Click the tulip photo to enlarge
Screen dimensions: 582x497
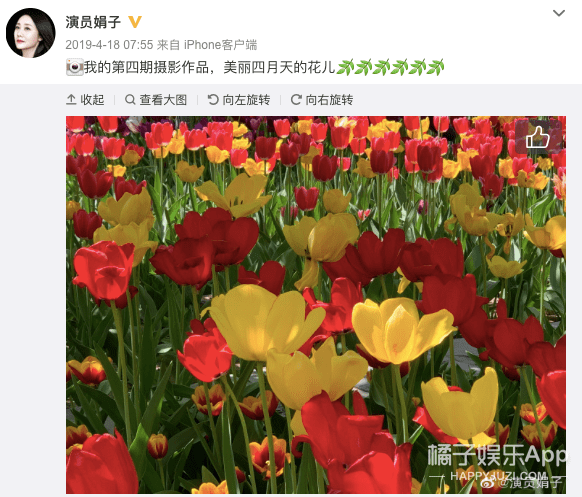[316, 305]
